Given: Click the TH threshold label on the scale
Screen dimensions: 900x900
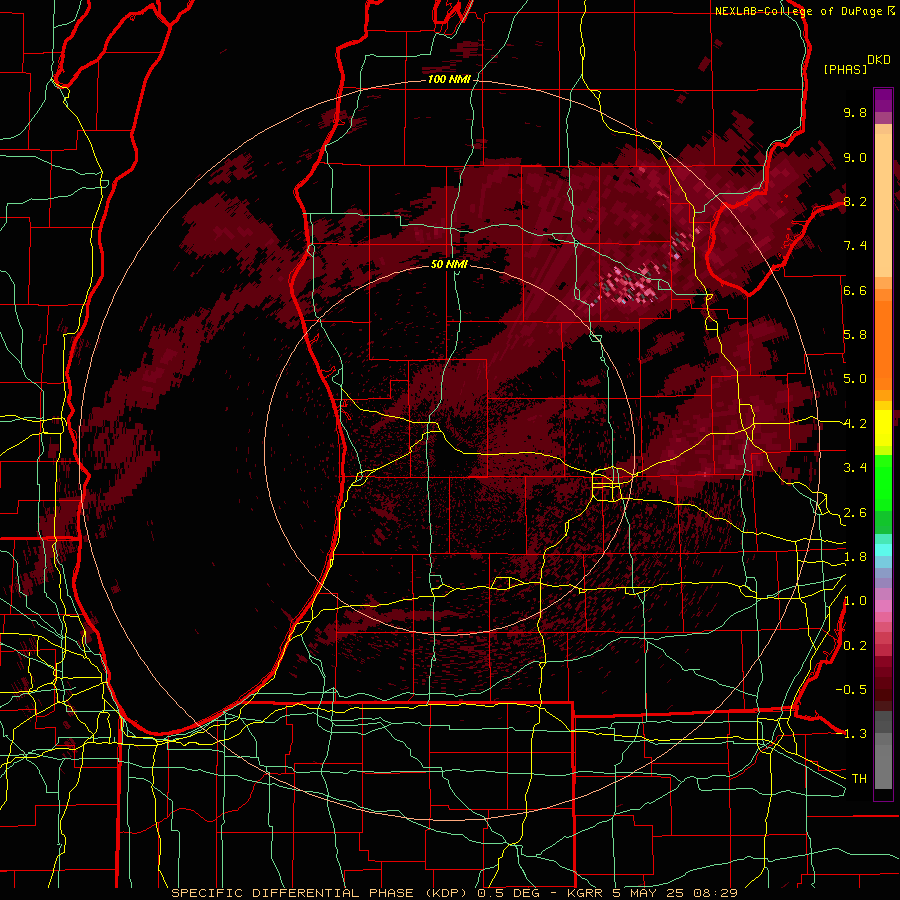Looking at the screenshot, I should click(x=859, y=779).
